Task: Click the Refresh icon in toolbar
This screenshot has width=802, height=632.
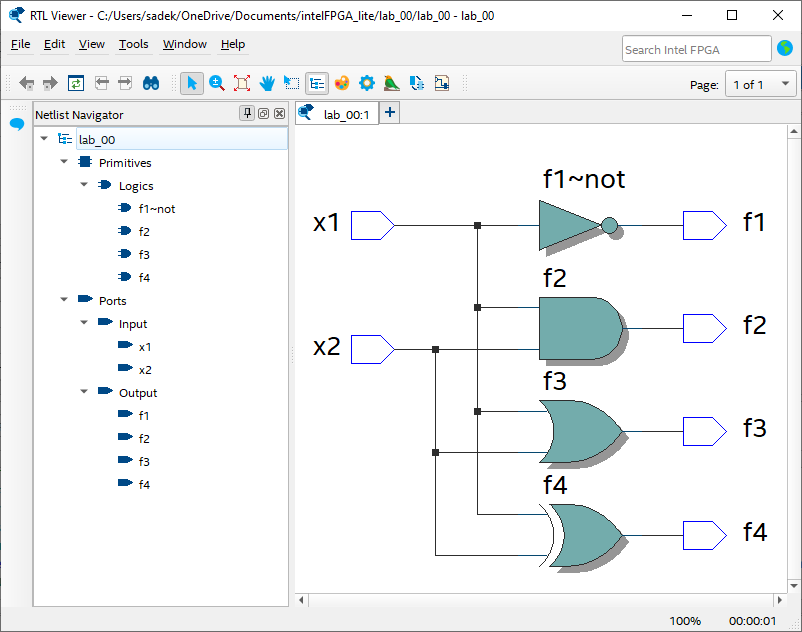Action: coord(76,84)
